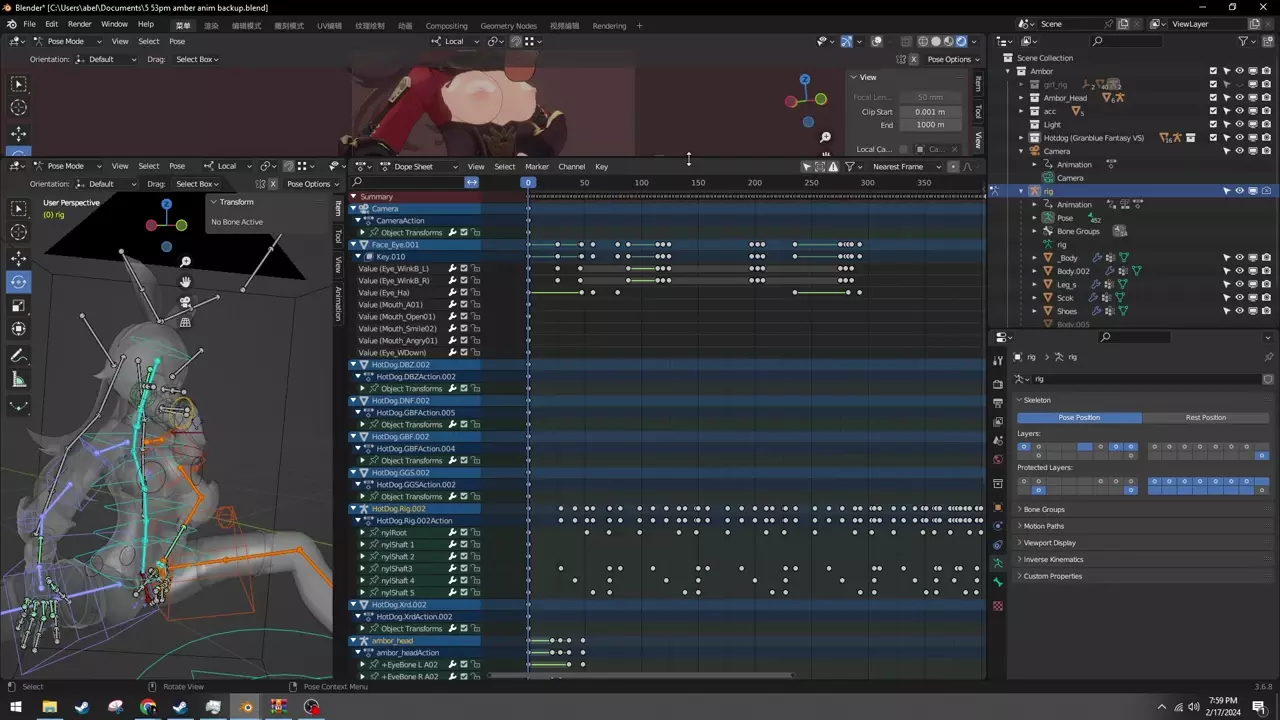Toggle the eye icon for Leg_s object

(x=1239, y=284)
